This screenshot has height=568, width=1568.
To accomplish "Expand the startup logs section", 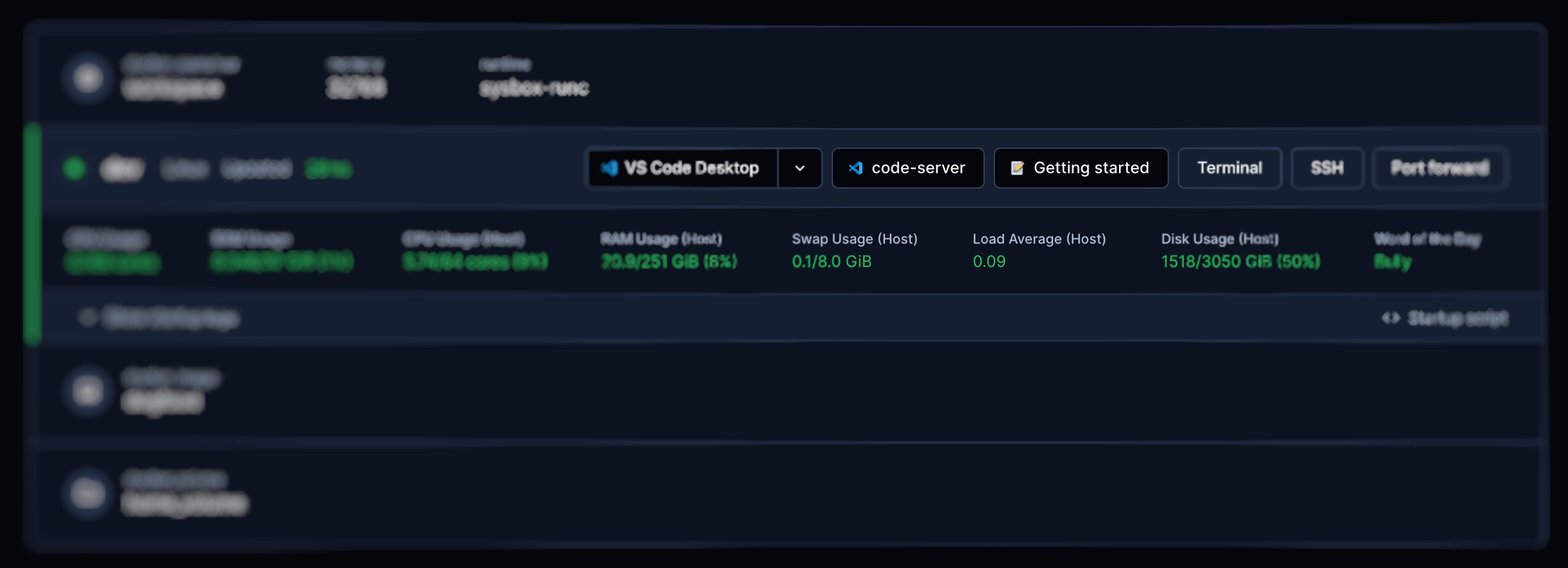I will [159, 317].
